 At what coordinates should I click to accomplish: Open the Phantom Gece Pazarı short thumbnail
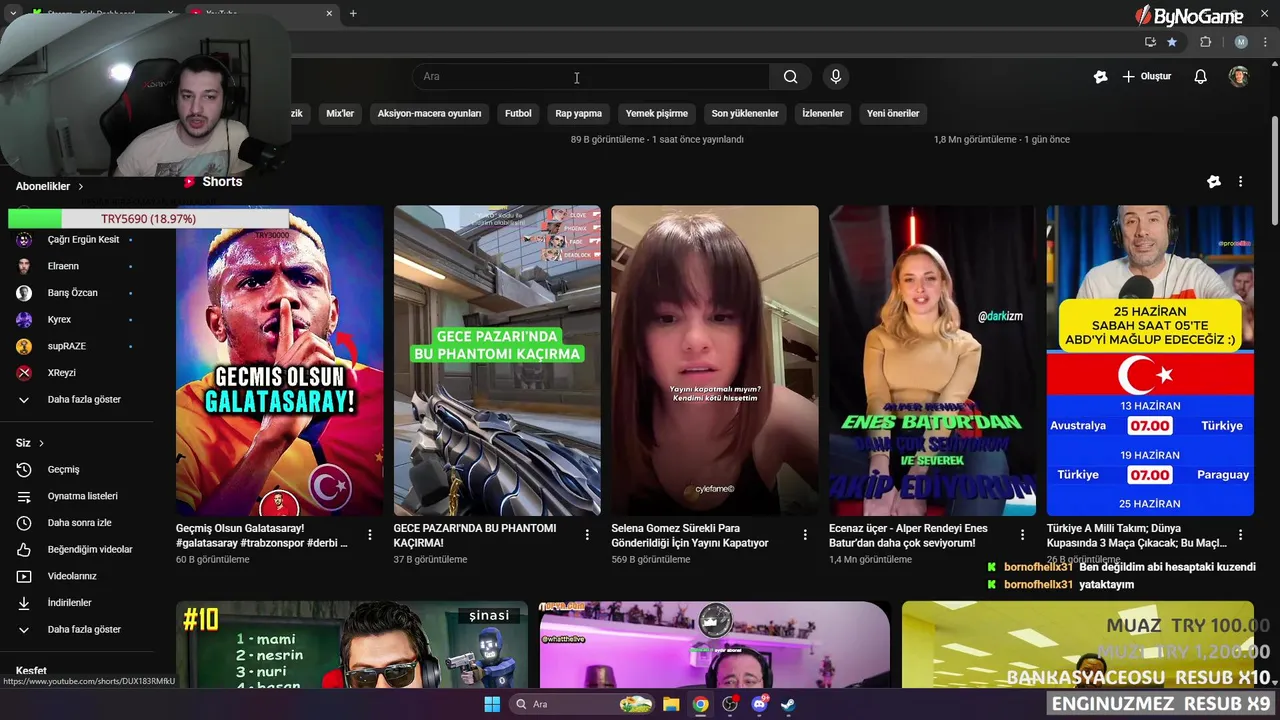[497, 361]
